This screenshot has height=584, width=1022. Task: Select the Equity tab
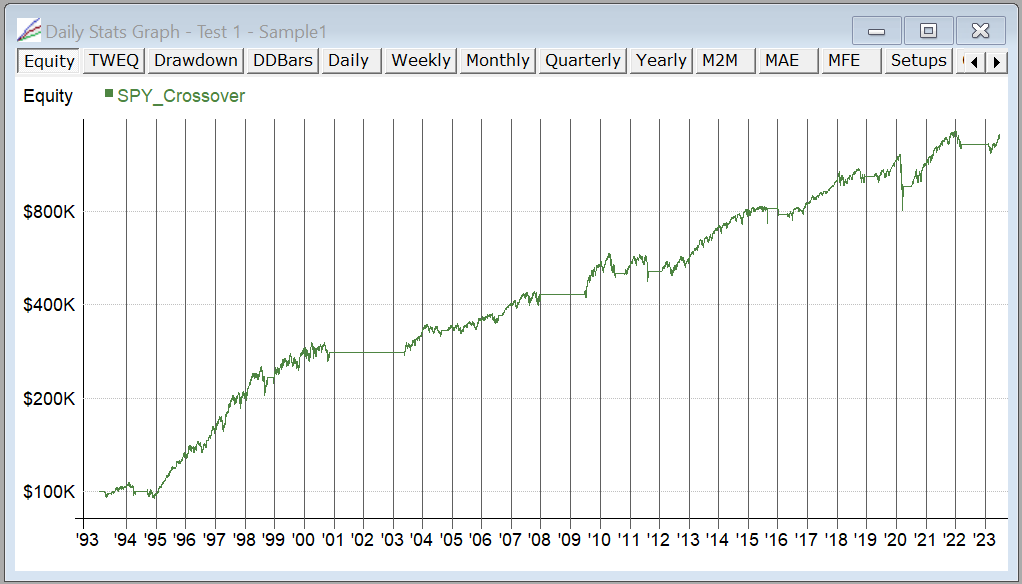point(50,61)
